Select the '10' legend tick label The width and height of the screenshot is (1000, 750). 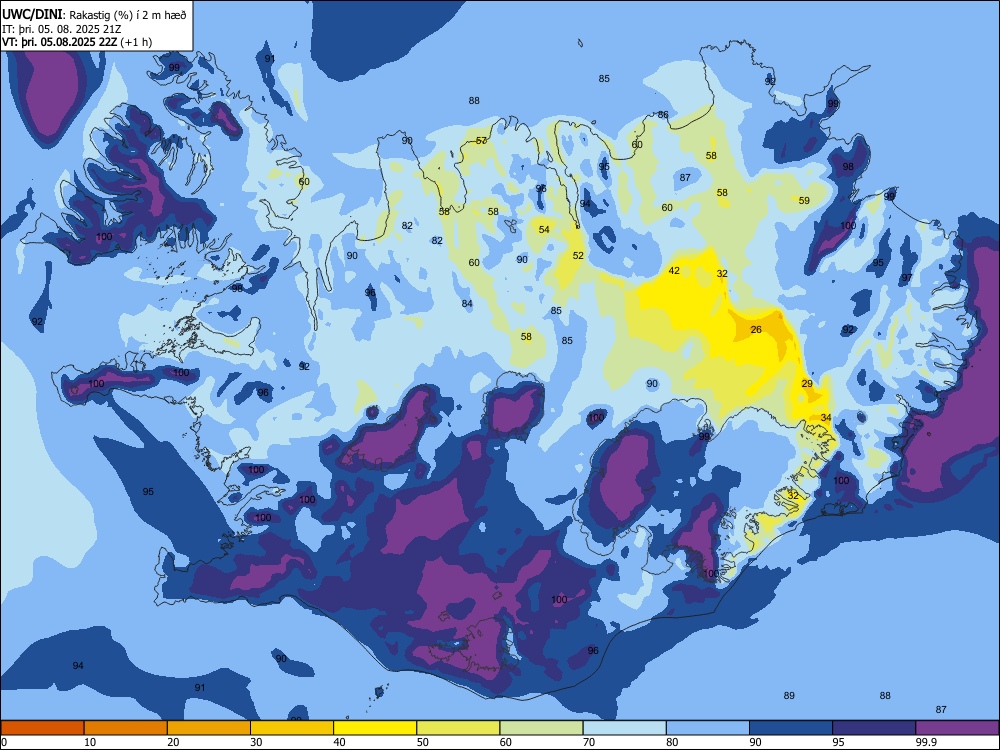pyautogui.click(x=90, y=742)
